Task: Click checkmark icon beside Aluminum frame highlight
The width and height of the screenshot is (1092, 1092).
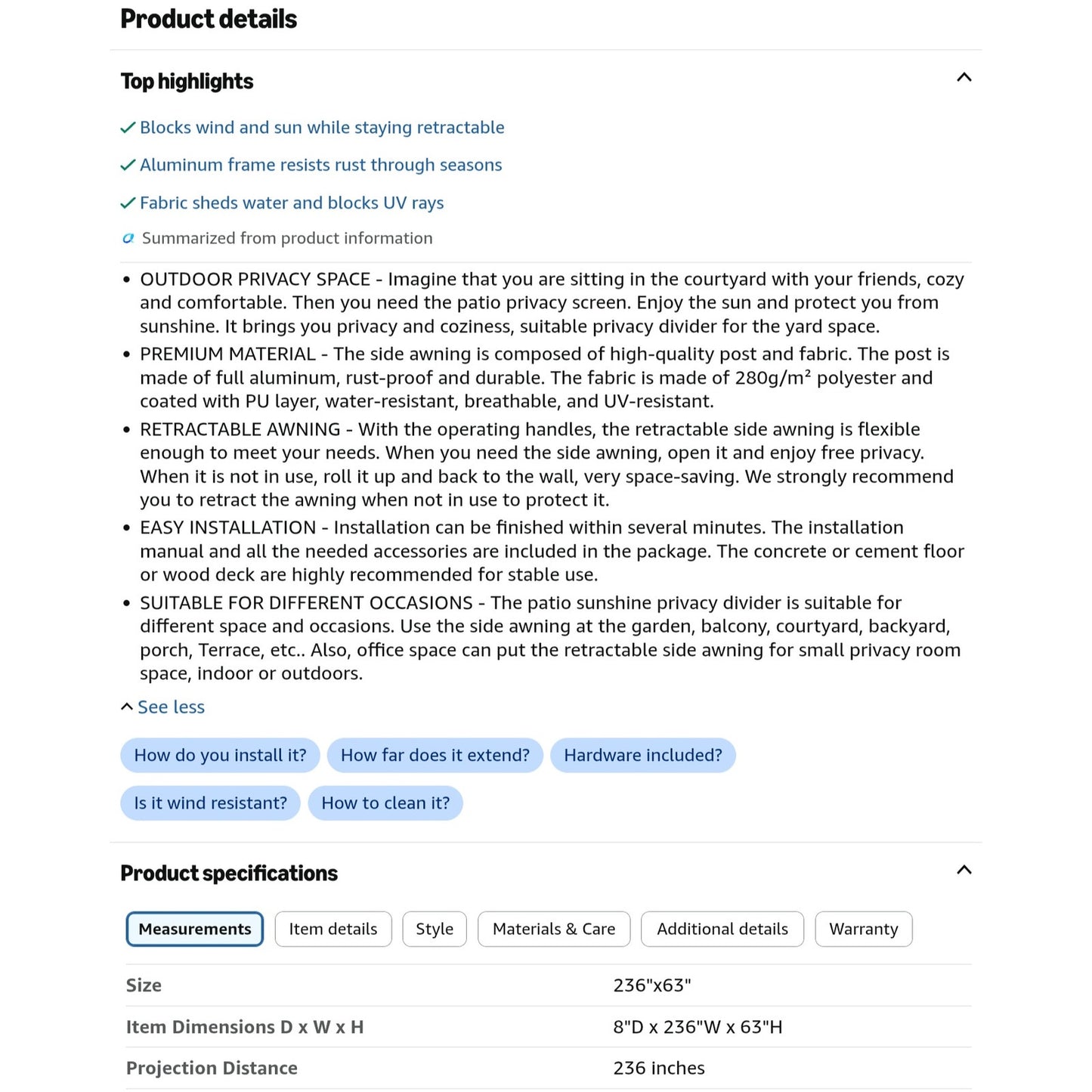Action: point(128,166)
